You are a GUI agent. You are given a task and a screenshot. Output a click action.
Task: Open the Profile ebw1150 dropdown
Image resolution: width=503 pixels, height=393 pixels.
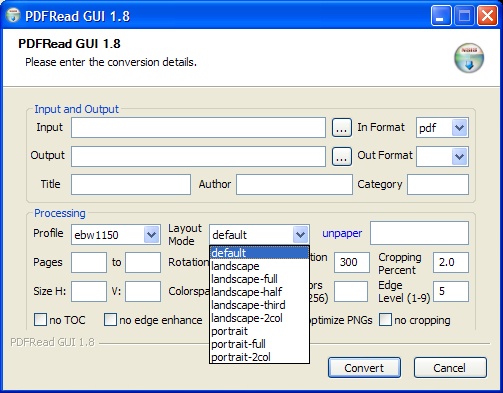(151, 235)
